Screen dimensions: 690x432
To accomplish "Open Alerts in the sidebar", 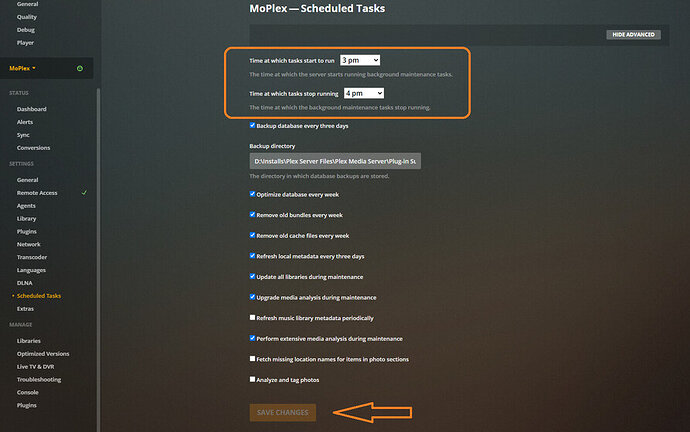I will (x=25, y=122).
